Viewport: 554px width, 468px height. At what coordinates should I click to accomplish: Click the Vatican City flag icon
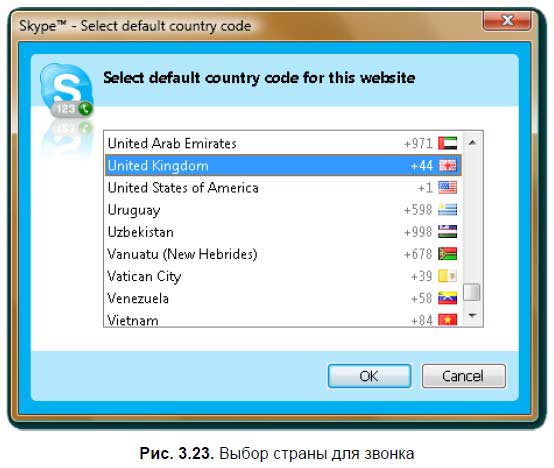[x=447, y=276]
